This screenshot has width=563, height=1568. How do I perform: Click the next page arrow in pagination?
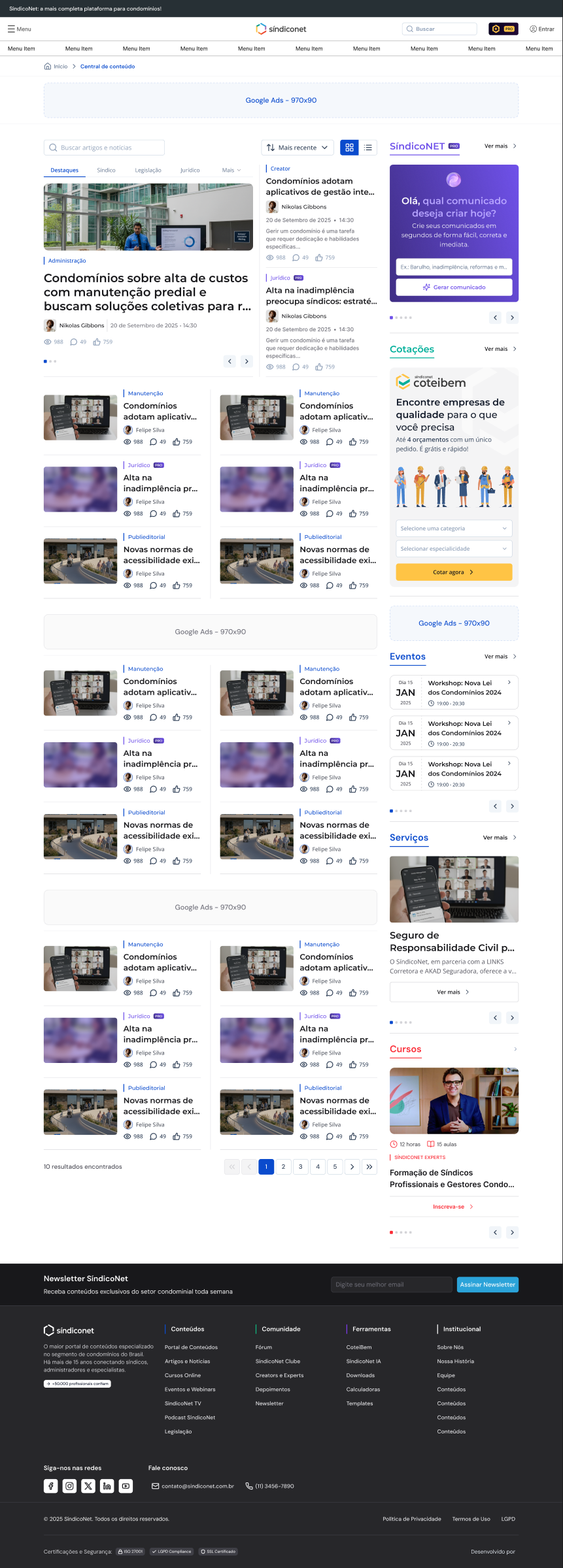(352, 1167)
